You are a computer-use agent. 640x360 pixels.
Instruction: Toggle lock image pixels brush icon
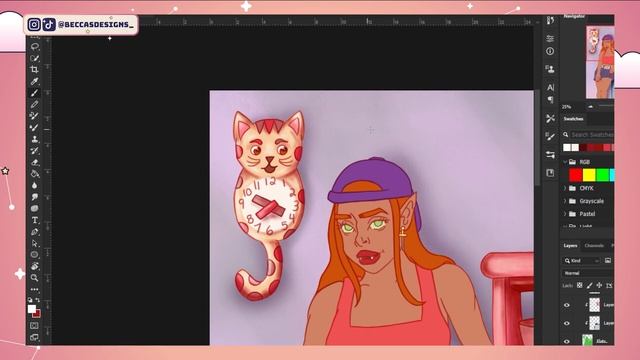(x=589, y=285)
